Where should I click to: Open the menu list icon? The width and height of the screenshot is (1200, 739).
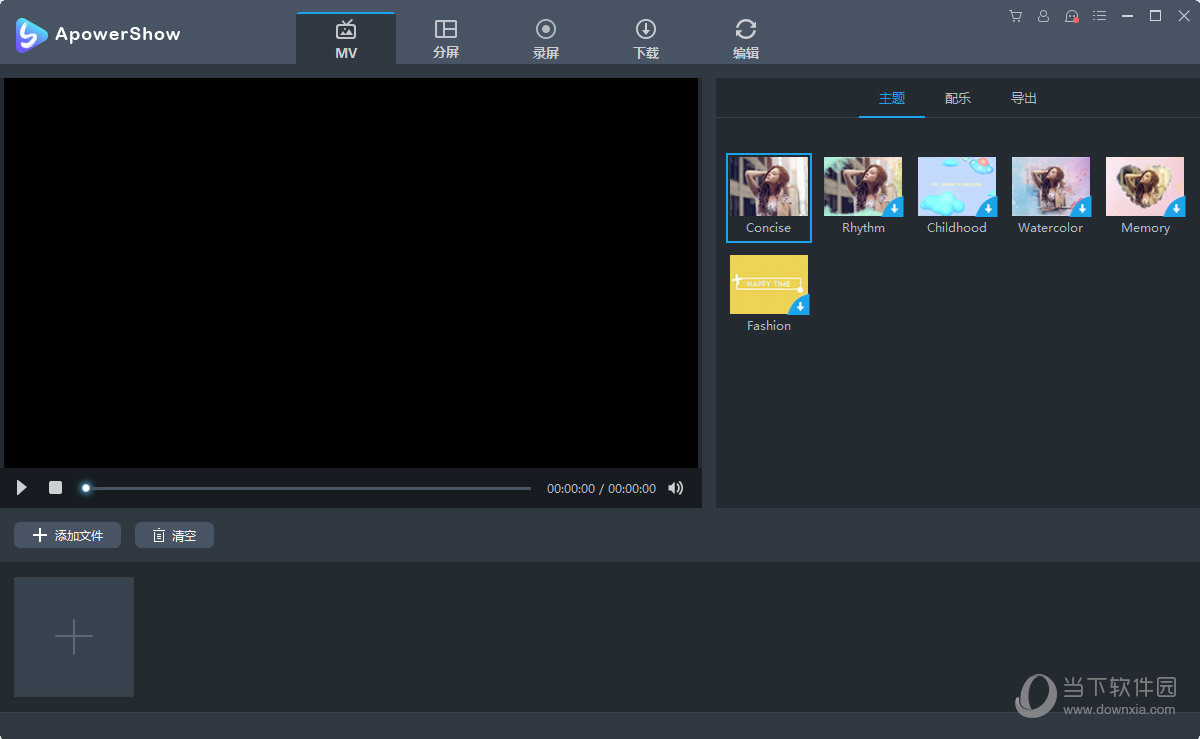(1100, 16)
